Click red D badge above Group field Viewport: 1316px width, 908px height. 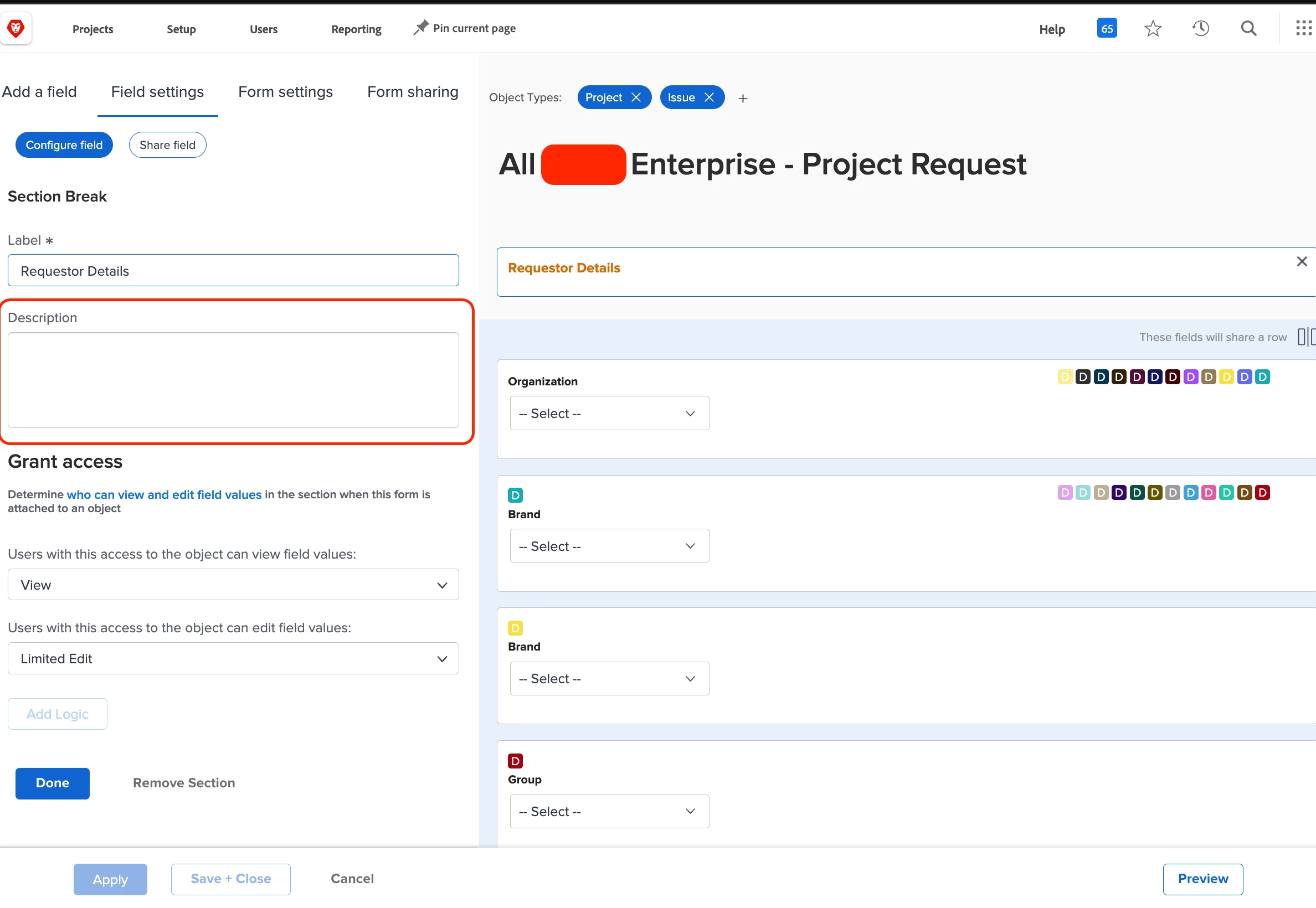pyautogui.click(x=515, y=761)
